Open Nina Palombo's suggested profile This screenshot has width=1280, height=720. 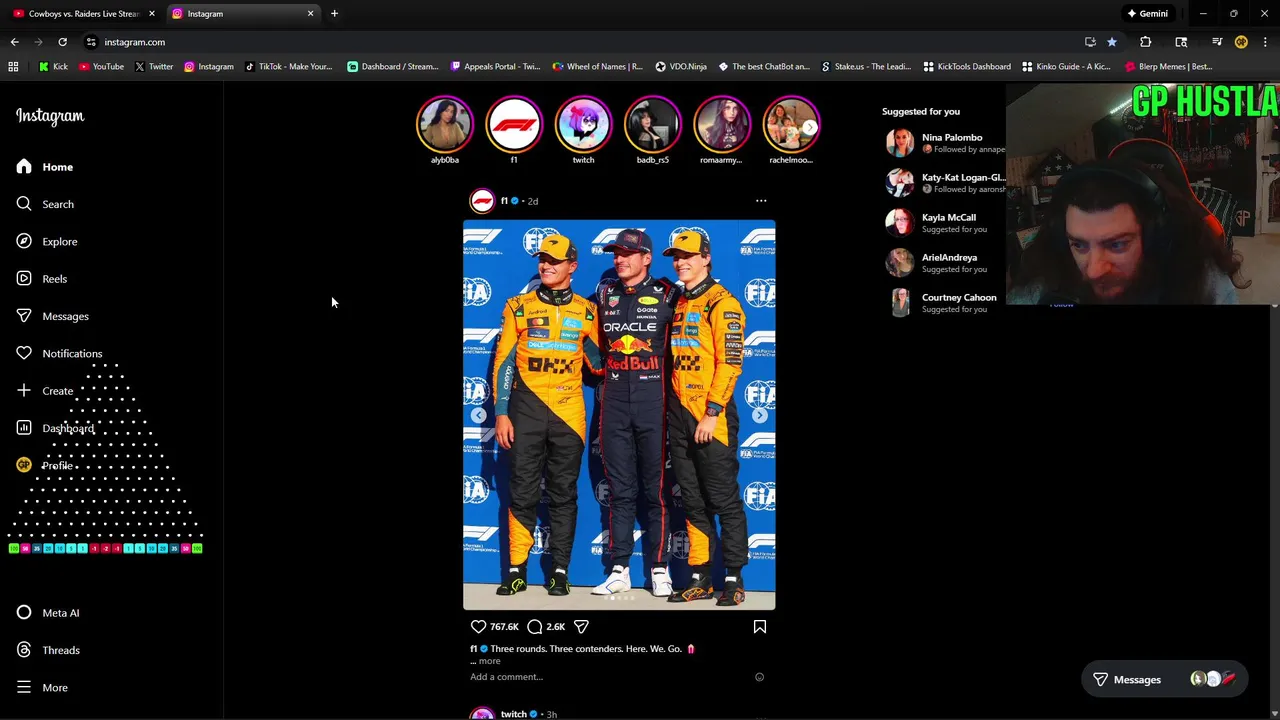[952, 137]
